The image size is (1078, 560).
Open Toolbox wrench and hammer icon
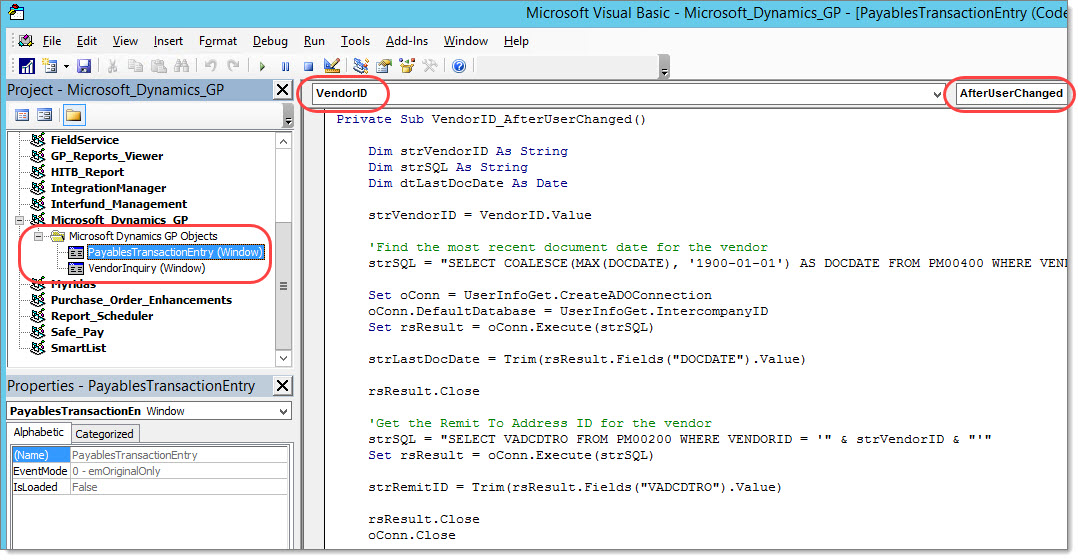point(430,66)
